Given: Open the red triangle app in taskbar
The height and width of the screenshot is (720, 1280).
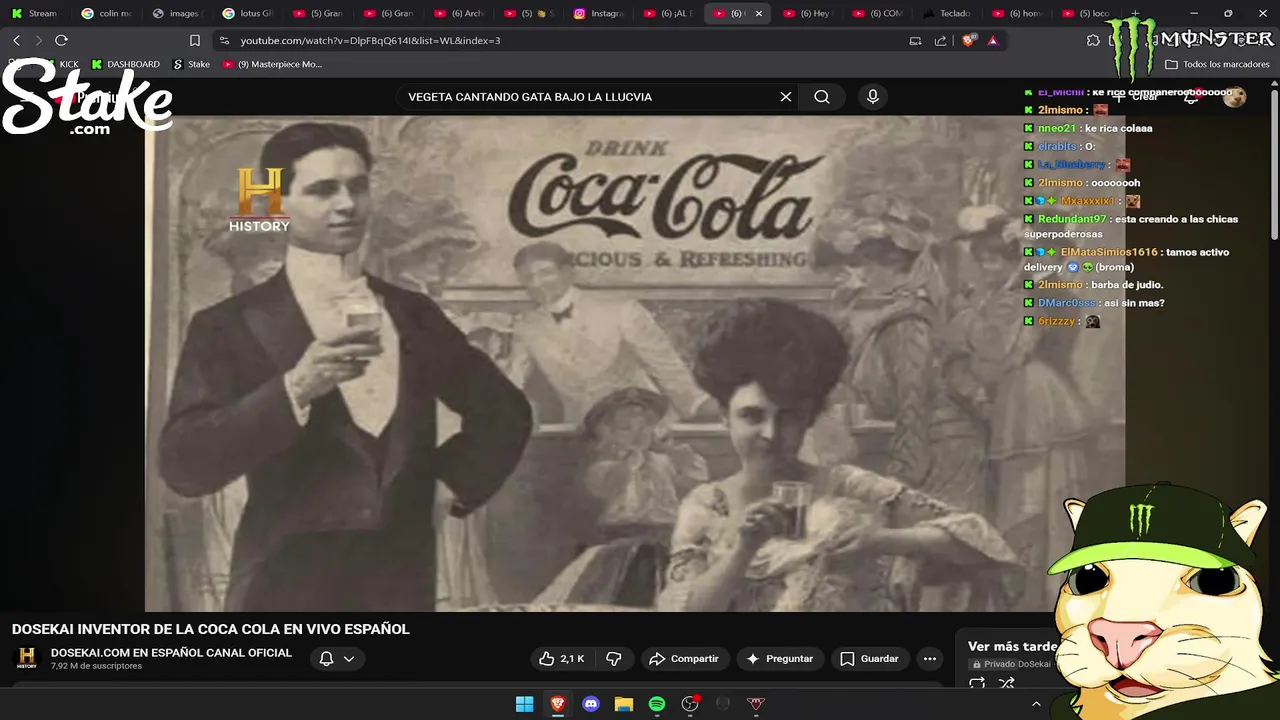Looking at the screenshot, I should pyautogui.click(x=756, y=704).
